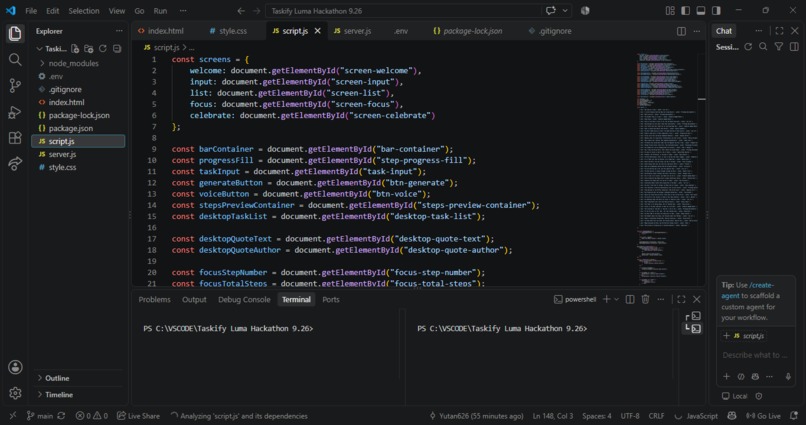Click Live Share in status bar
Viewport: 806px width, 425px height.
(138, 416)
